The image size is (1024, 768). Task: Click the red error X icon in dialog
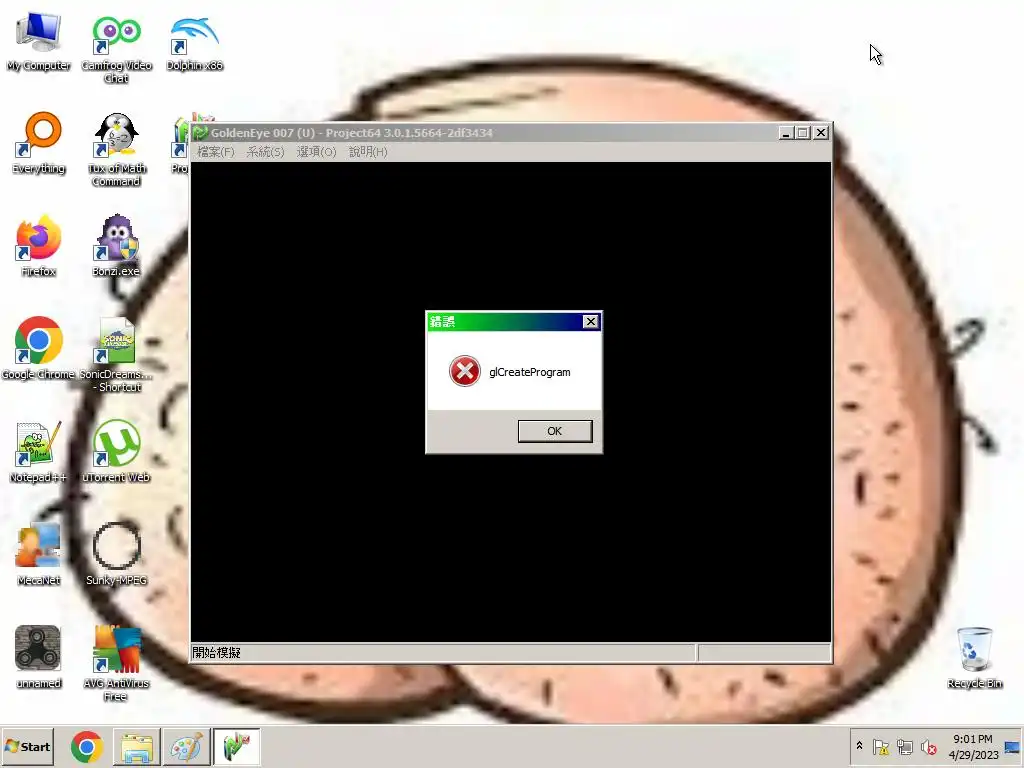coord(464,371)
